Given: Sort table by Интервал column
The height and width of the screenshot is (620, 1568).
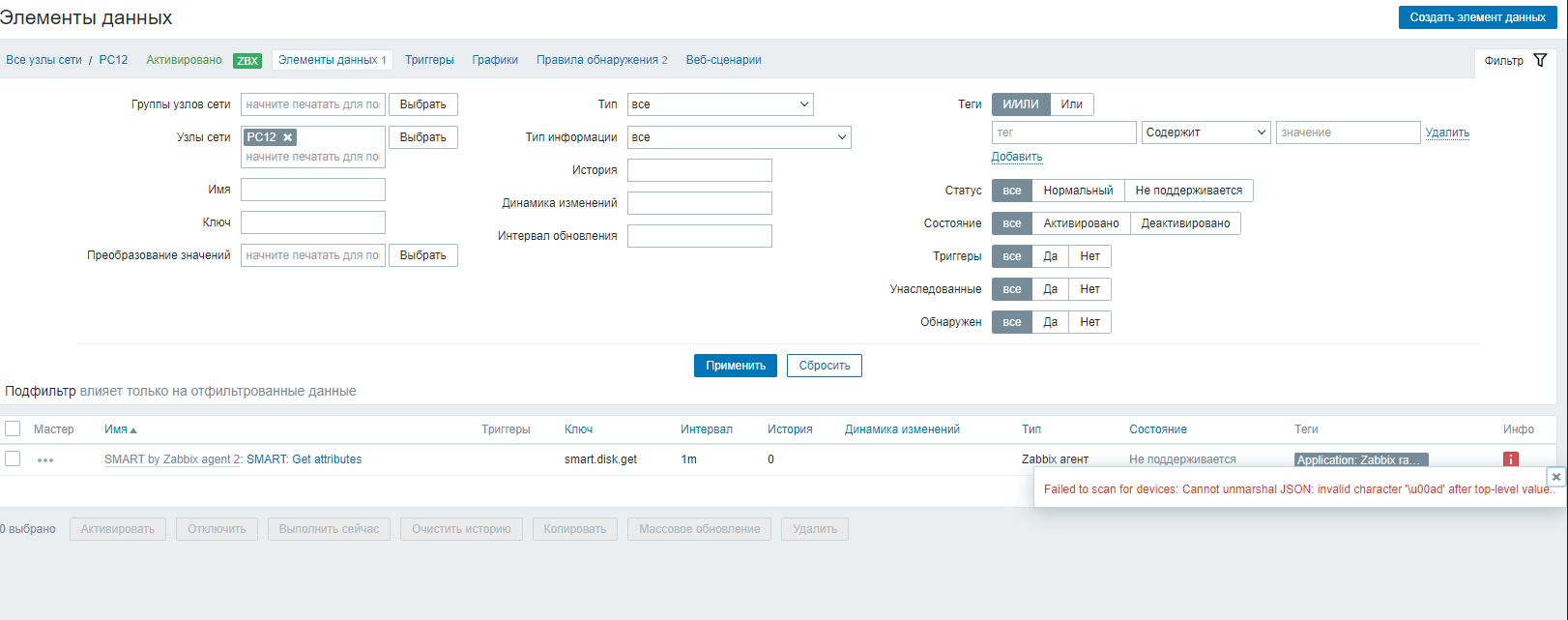Looking at the screenshot, I should tap(706, 429).
